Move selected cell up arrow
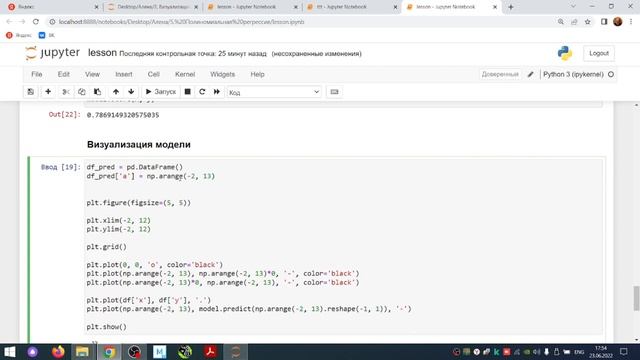This screenshot has width=640, height=360. (116, 92)
